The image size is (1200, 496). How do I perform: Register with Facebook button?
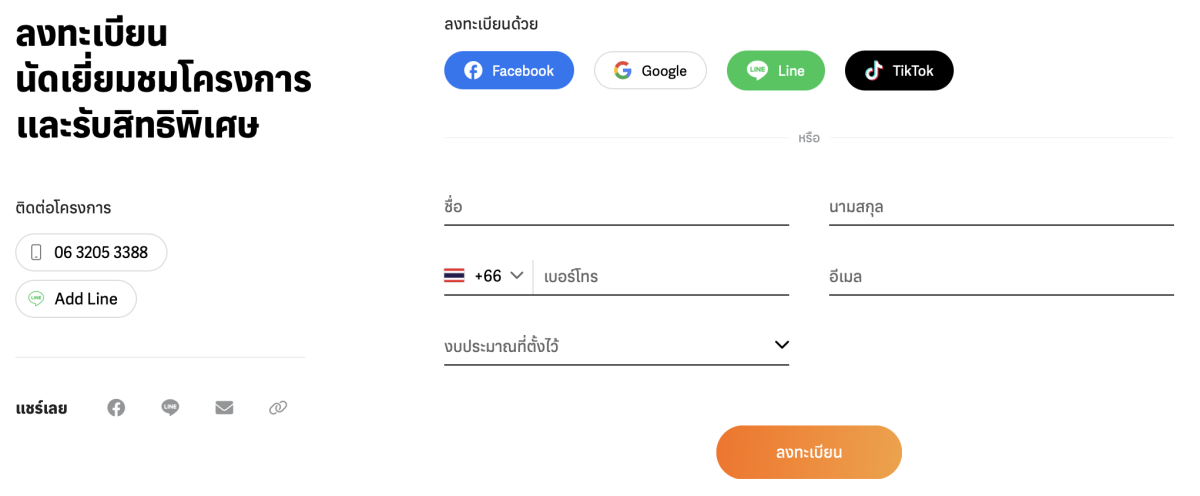pos(509,71)
